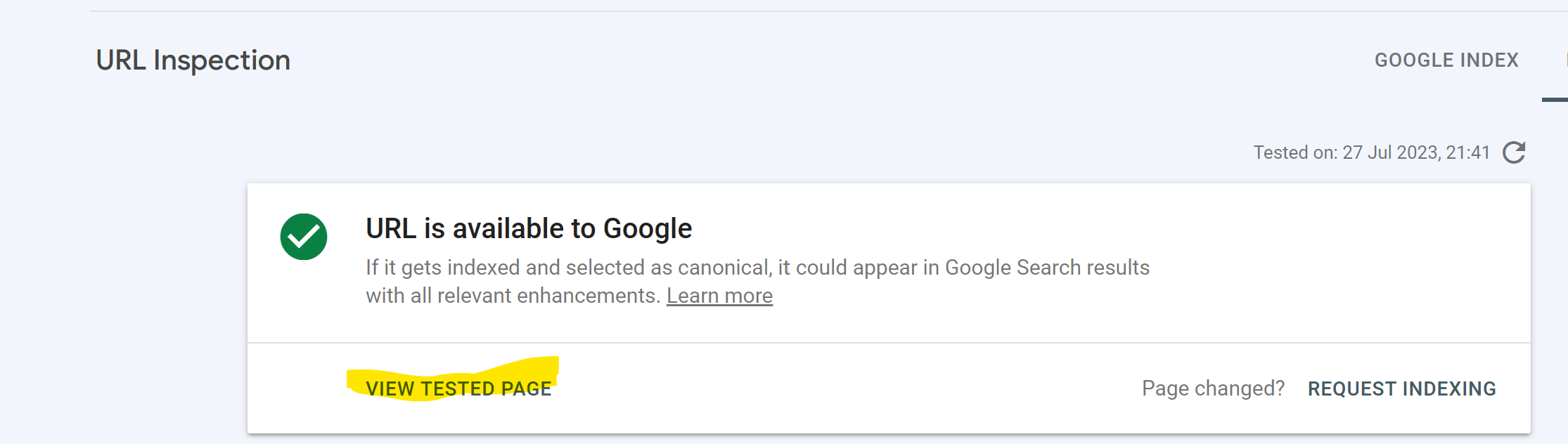Click 'URL is available to Google' title
Screen dimensions: 1568x444
coord(529,229)
